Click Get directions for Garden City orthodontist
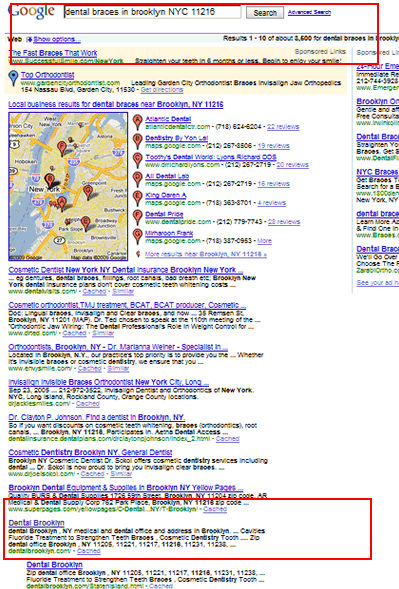The image size is (399, 589). 162,90
